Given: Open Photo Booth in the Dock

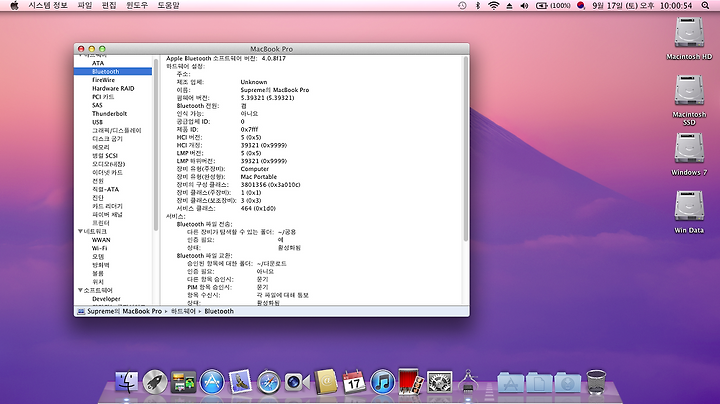Looking at the screenshot, I should (411, 381).
